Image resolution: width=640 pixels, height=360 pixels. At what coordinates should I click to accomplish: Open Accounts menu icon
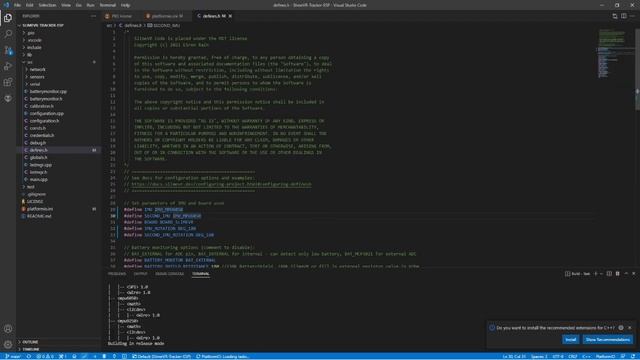point(8,329)
